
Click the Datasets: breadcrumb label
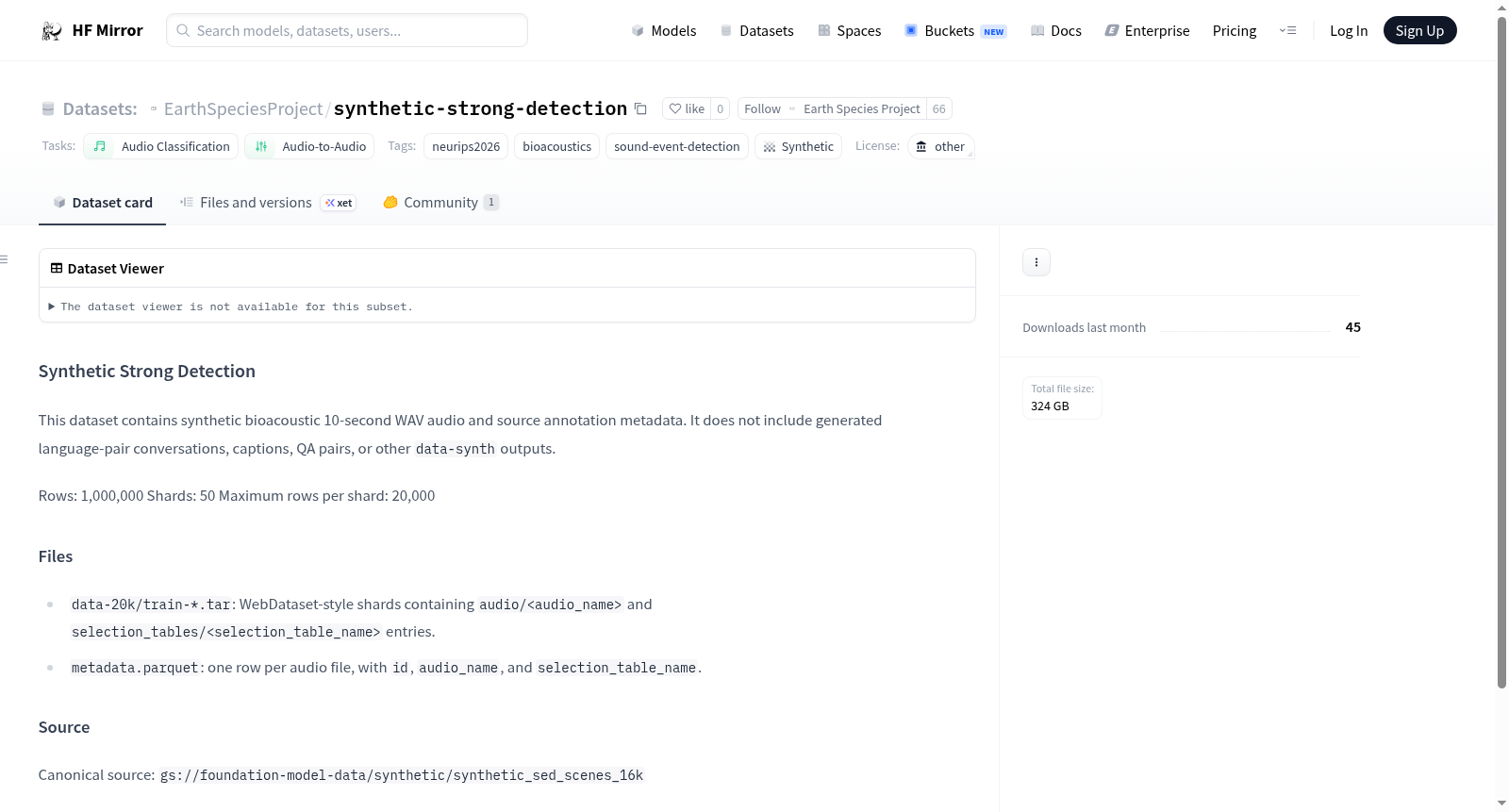pyautogui.click(x=100, y=108)
